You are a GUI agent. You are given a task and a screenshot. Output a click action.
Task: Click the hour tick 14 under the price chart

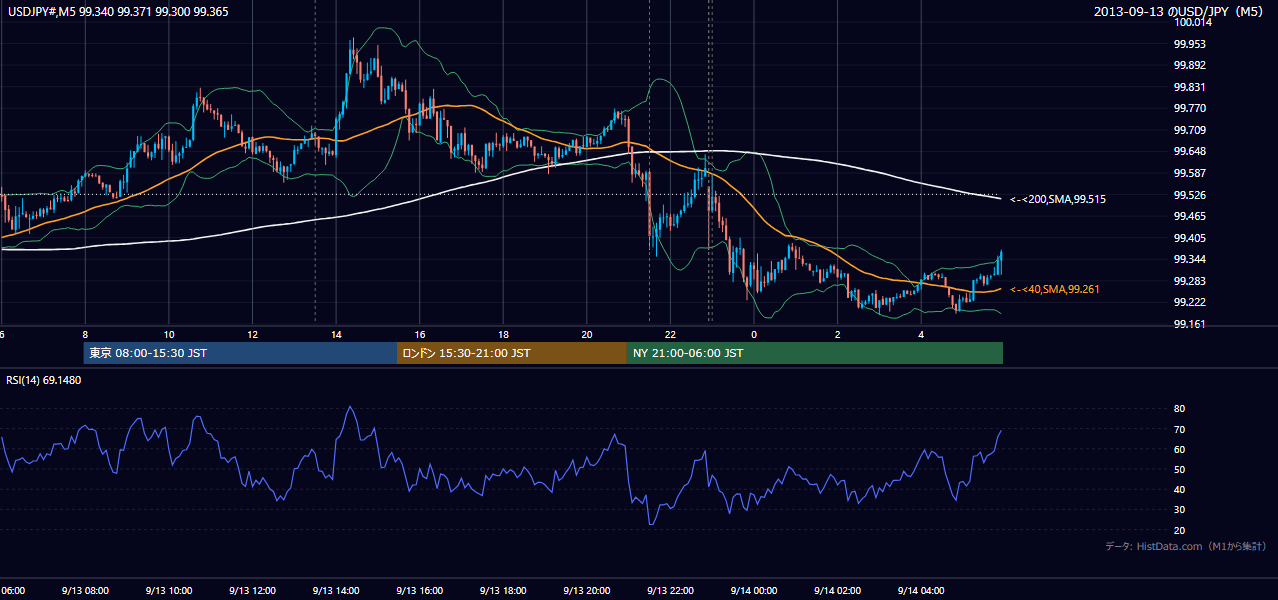pos(336,334)
